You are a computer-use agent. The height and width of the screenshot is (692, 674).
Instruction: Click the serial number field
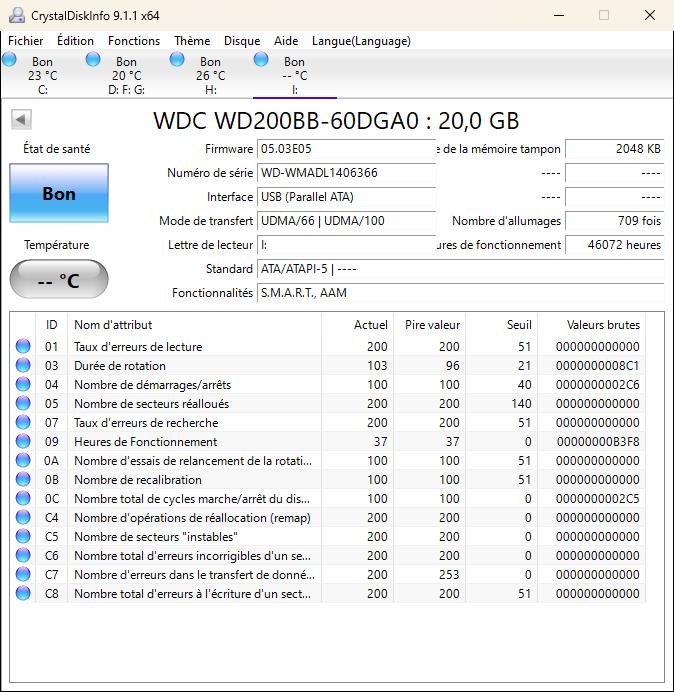[x=346, y=173]
